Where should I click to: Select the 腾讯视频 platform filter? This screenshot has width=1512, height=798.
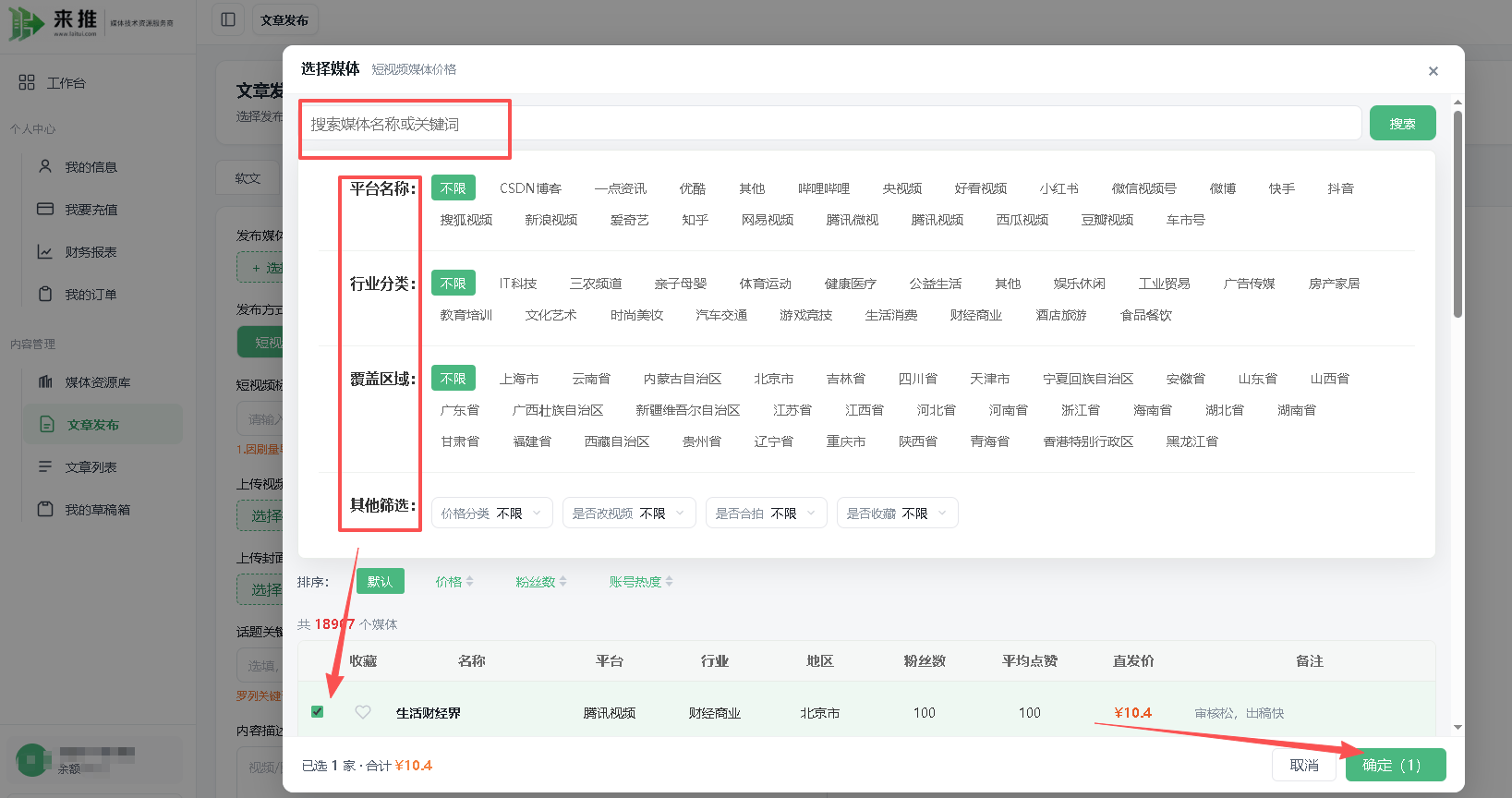point(937,220)
